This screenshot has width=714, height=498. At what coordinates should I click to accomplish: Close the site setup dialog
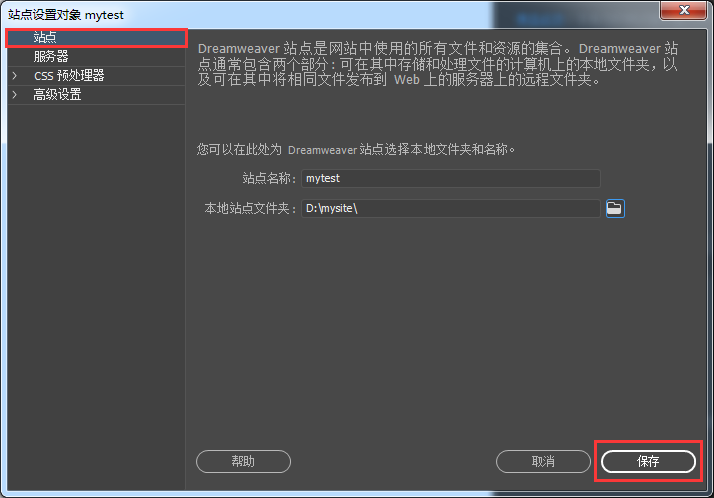[683, 10]
